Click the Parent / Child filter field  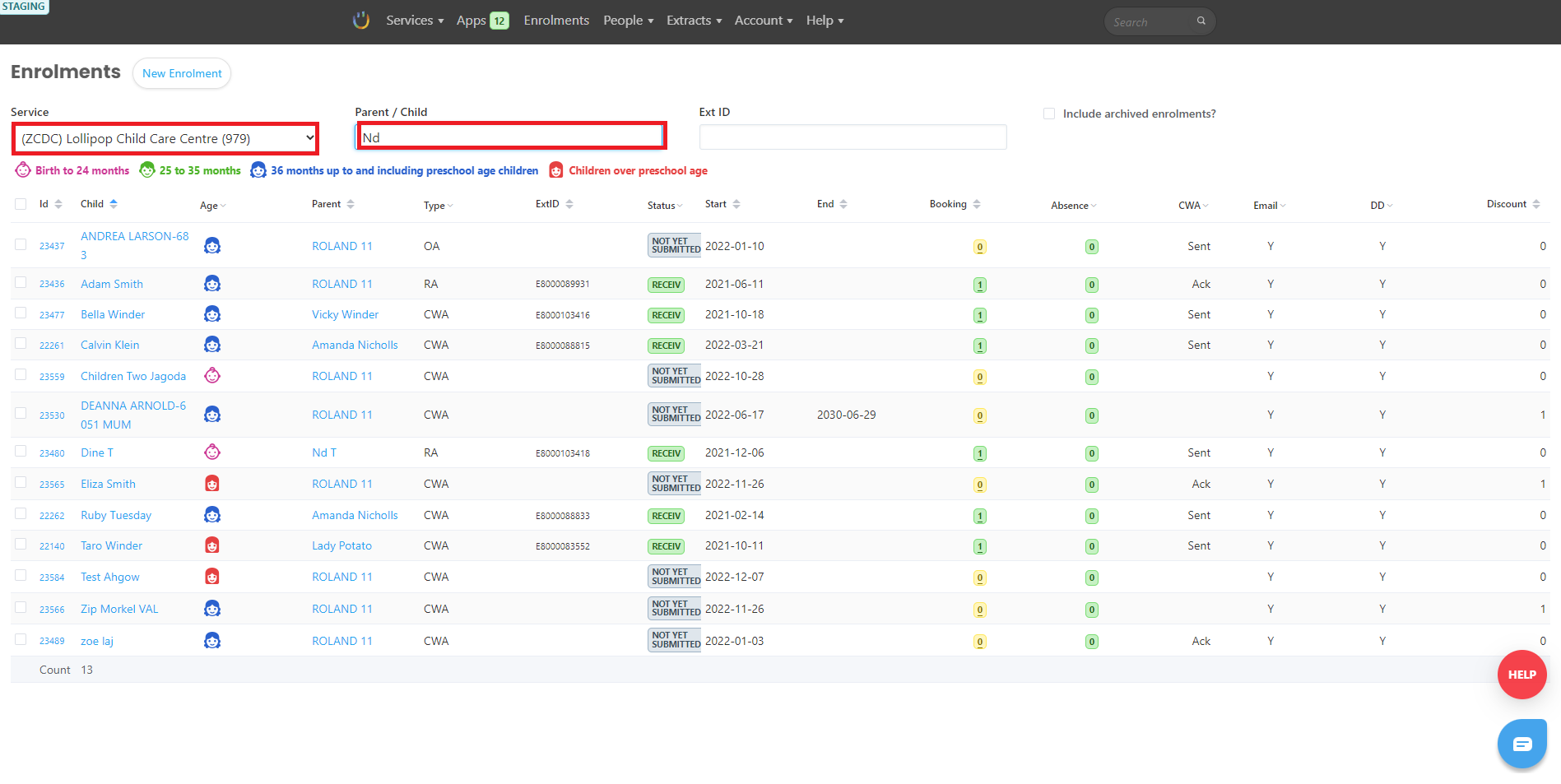pyautogui.click(x=510, y=137)
